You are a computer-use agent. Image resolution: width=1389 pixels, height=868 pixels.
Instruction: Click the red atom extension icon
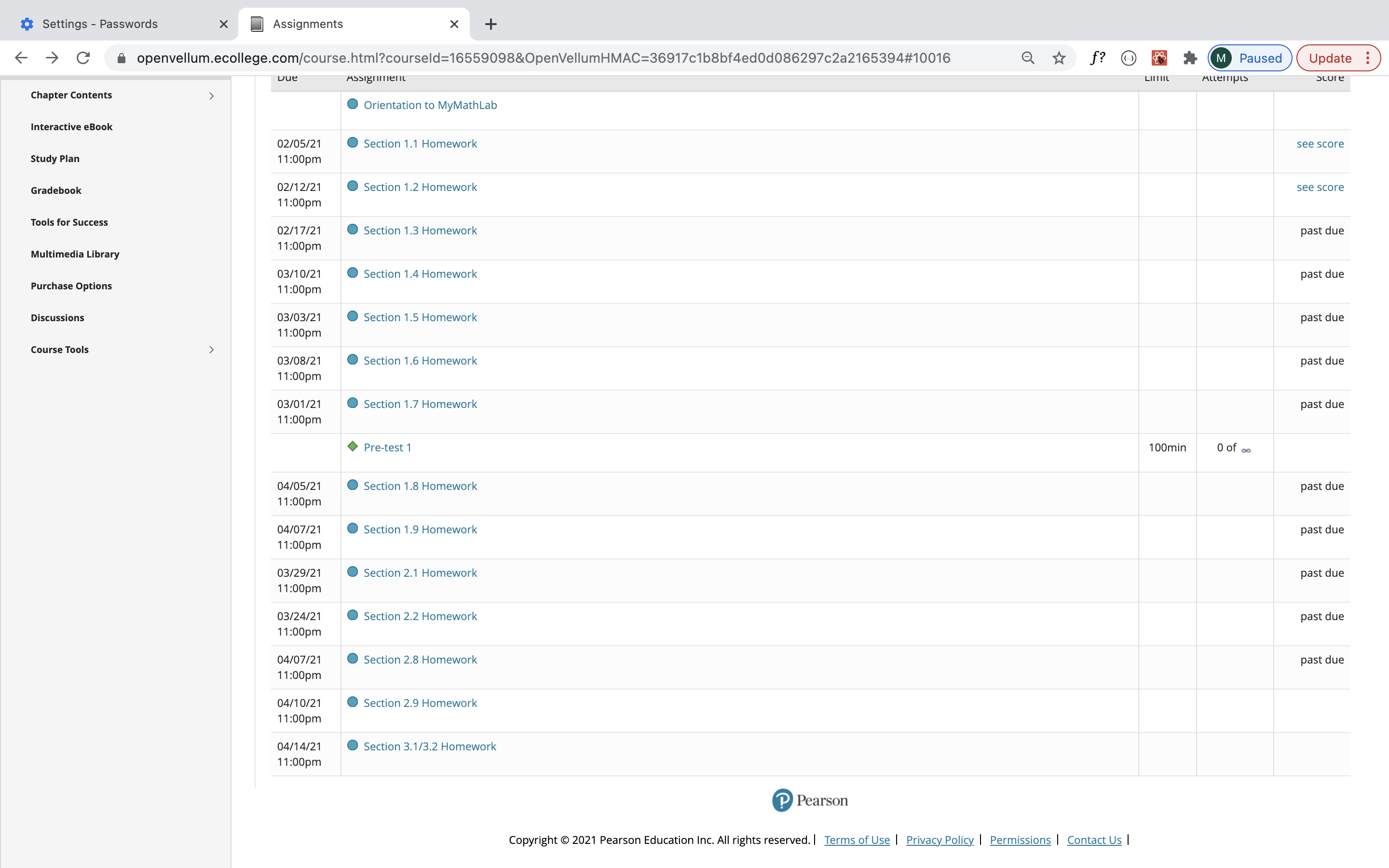(1159, 58)
